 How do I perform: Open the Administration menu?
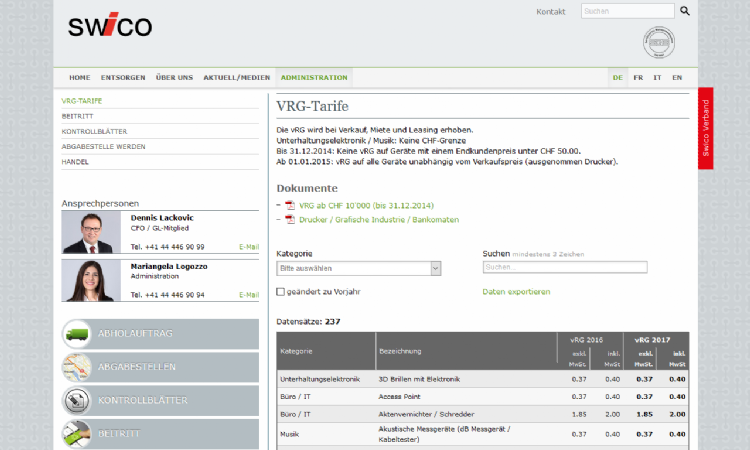314,77
